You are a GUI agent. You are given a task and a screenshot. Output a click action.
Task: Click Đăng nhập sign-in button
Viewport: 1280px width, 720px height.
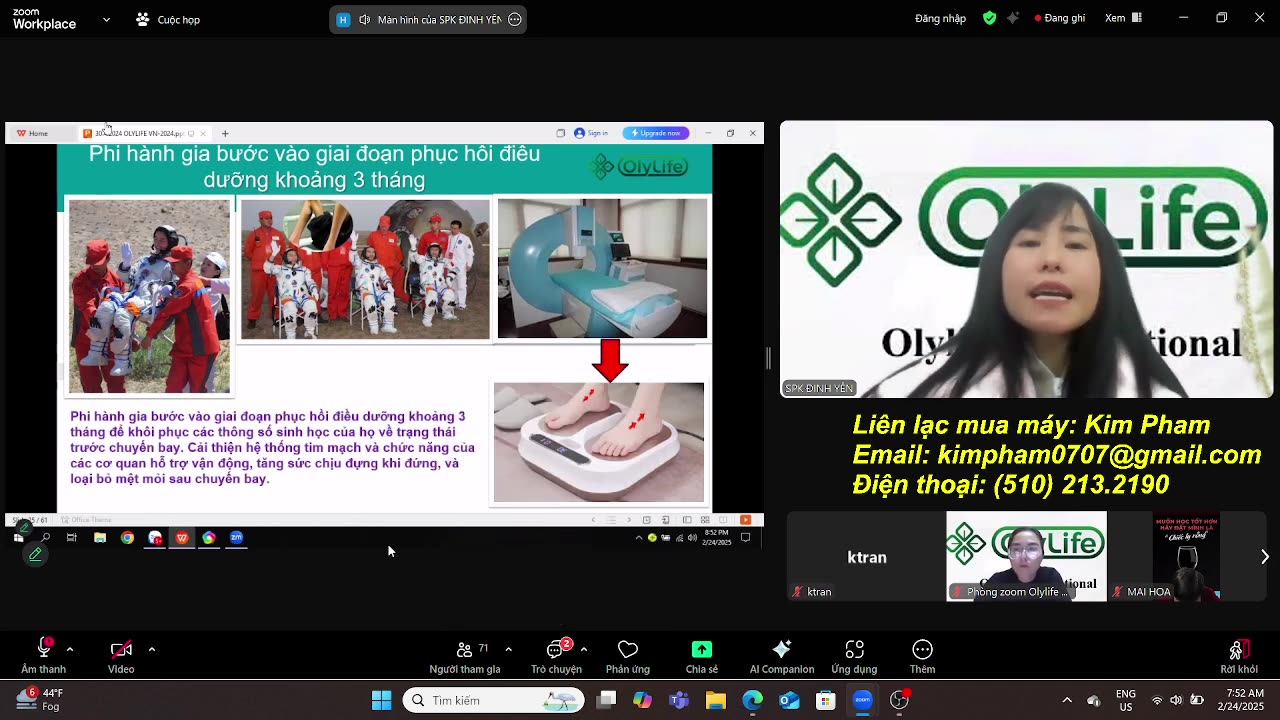(940, 18)
